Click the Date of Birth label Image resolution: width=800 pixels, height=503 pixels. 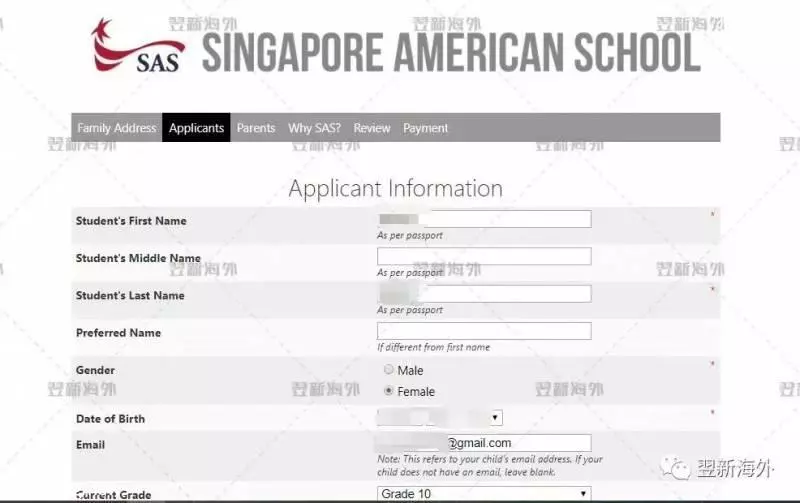110,419
